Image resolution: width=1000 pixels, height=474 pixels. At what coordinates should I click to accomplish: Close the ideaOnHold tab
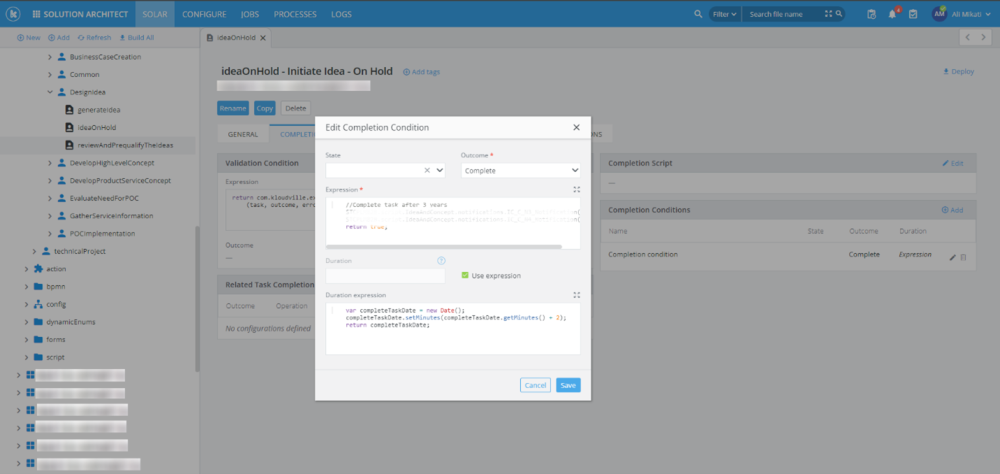(x=262, y=38)
